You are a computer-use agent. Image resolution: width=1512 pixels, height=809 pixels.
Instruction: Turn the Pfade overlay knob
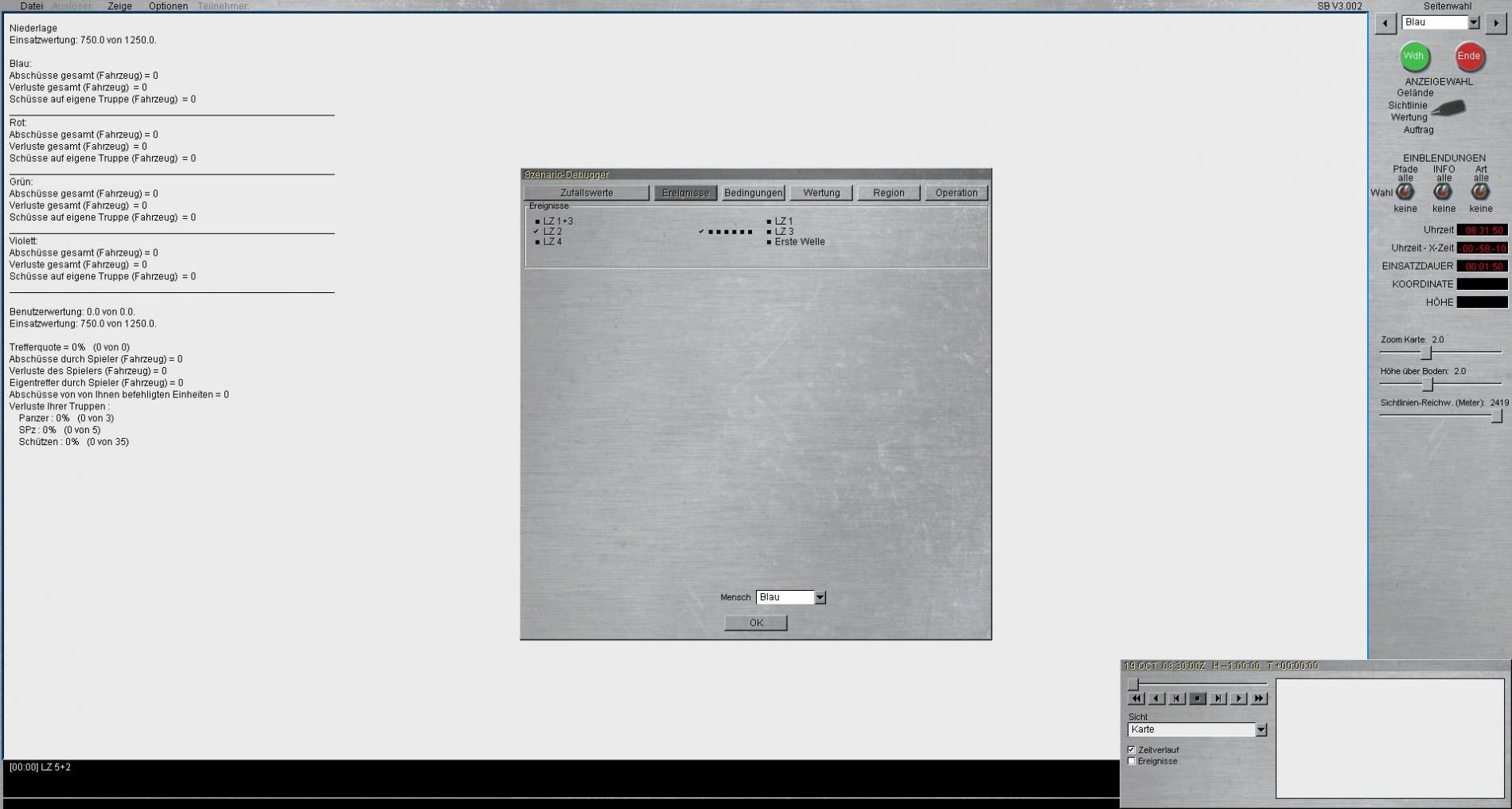click(x=1405, y=192)
